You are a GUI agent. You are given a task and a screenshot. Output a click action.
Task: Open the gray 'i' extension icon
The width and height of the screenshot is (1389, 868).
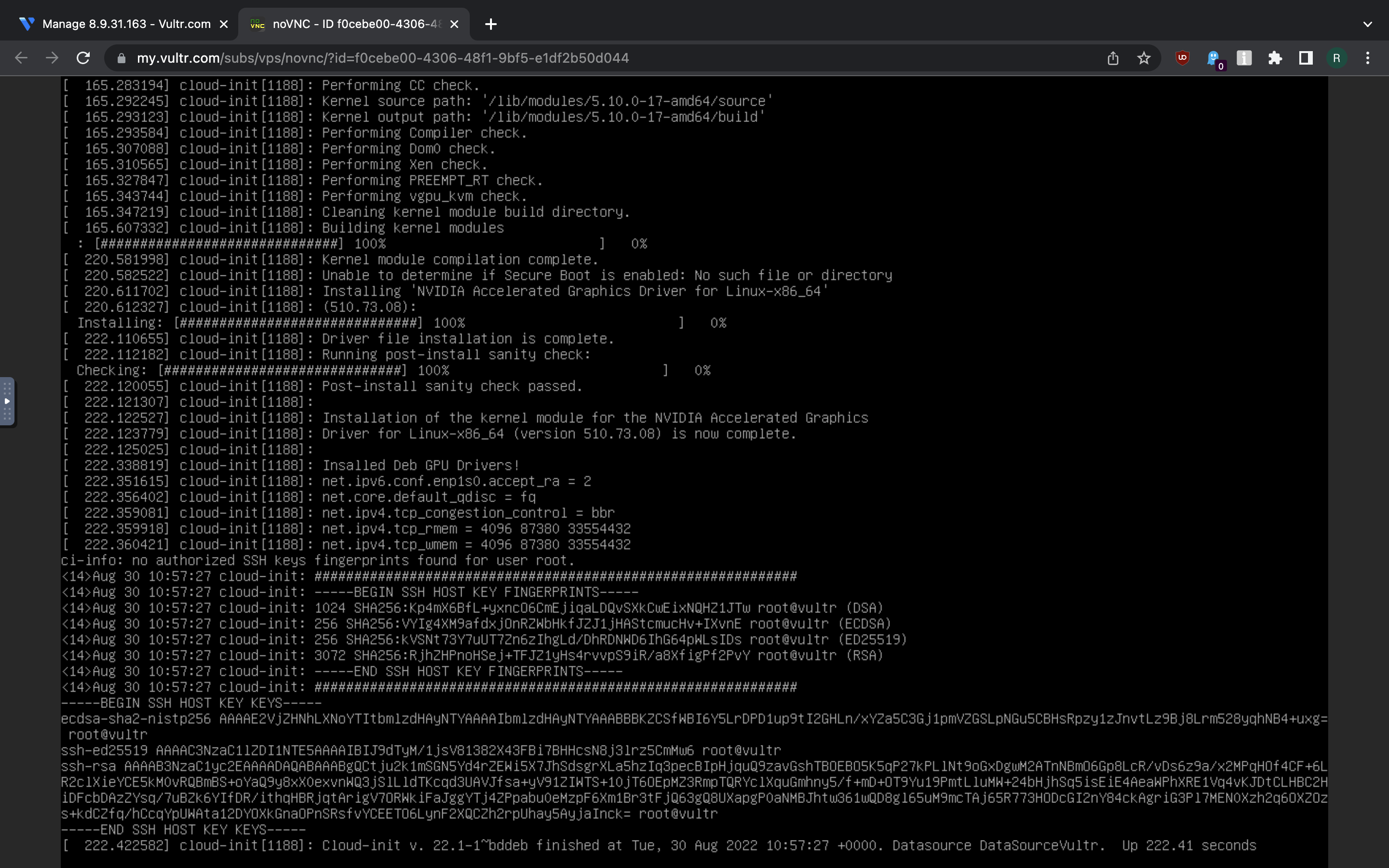click(1244, 58)
